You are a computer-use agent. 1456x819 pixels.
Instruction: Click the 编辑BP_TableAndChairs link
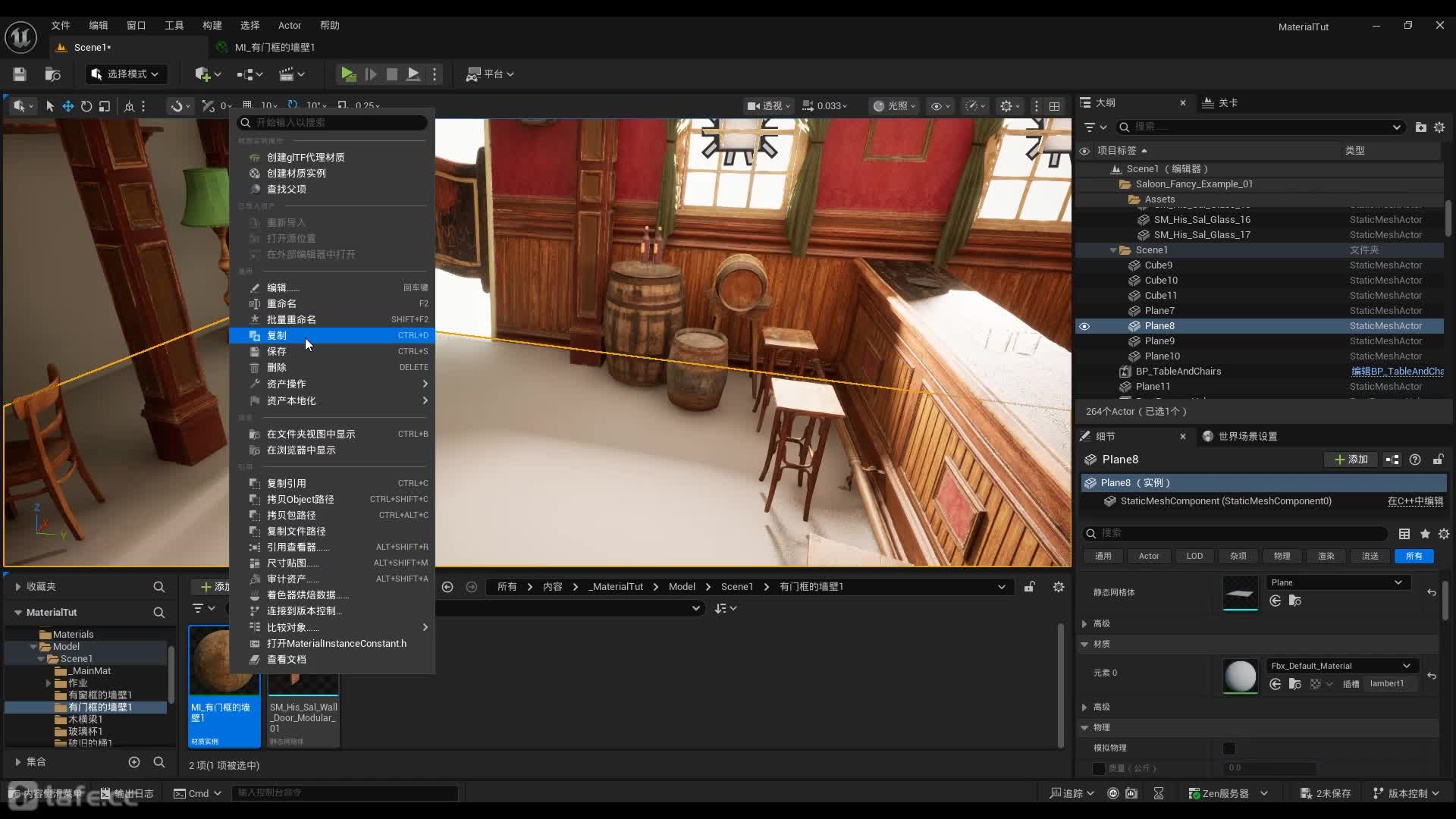pos(1397,372)
